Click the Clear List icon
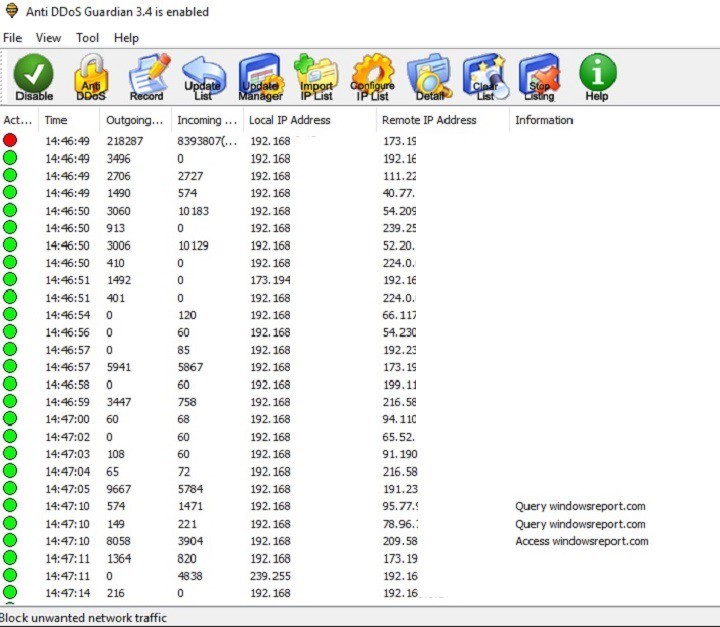 point(485,77)
